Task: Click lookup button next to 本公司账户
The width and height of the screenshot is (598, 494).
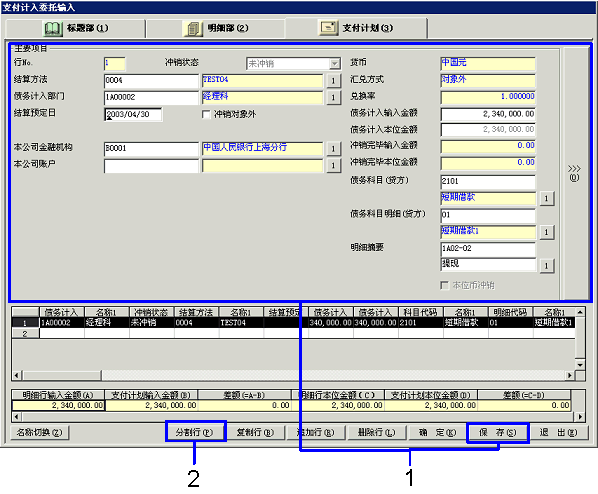Action: click(333, 166)
